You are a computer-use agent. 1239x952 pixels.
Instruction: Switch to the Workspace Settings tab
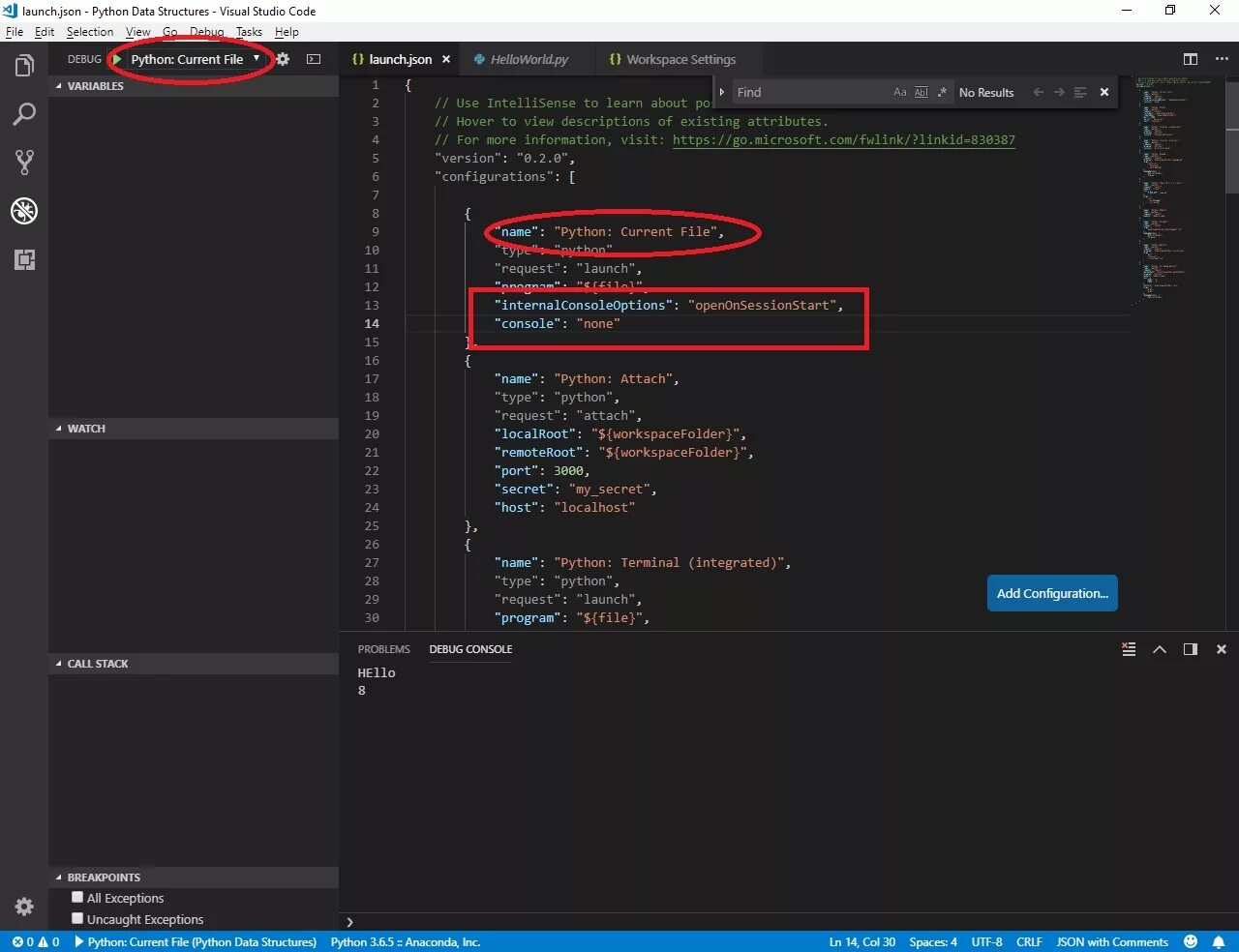[x=681, y=59]
